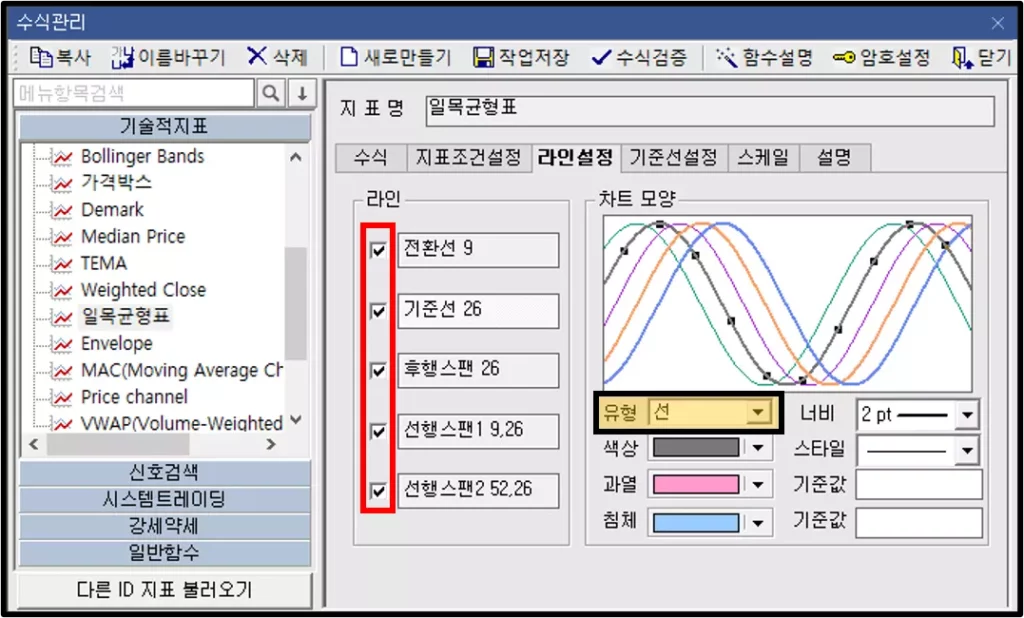Create new formula with 새로만들기

pyautogui.click(x=396, y=57)
